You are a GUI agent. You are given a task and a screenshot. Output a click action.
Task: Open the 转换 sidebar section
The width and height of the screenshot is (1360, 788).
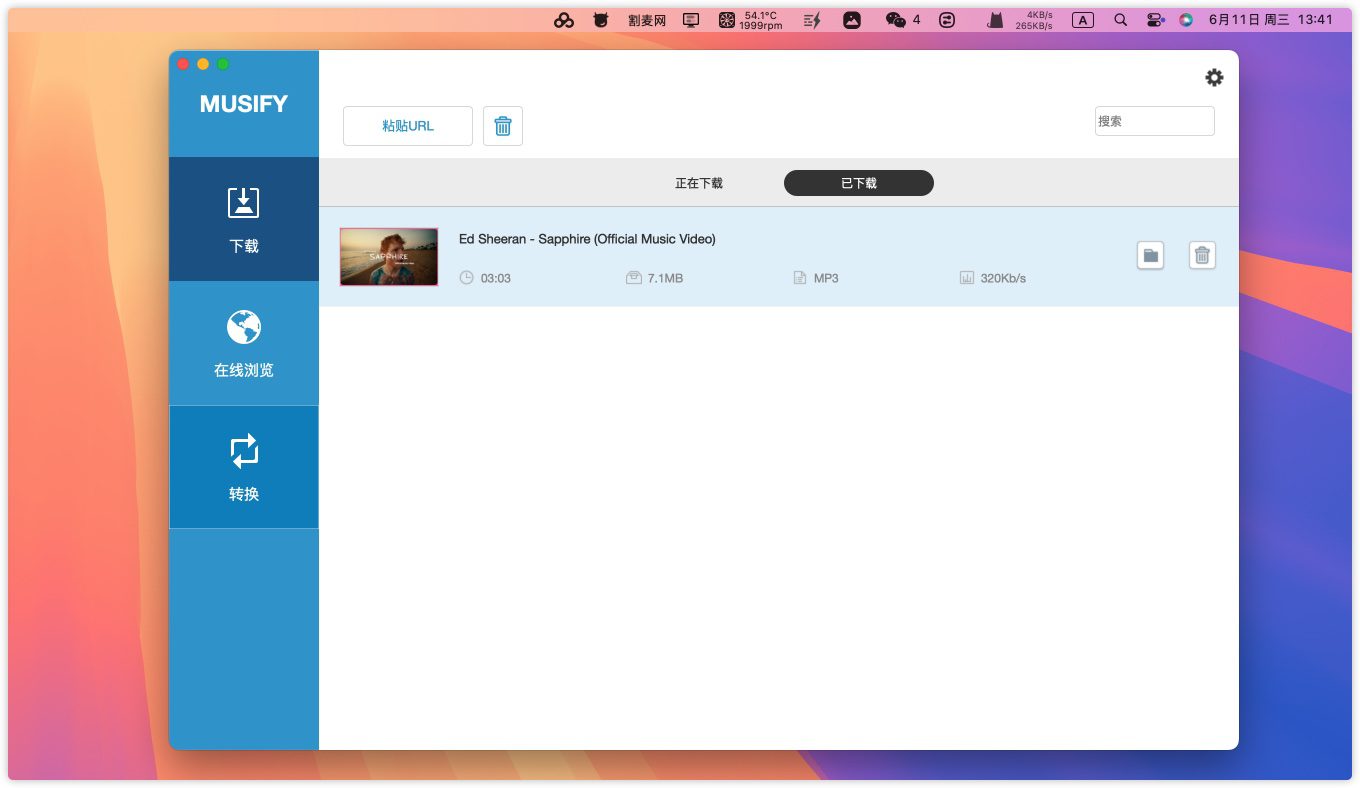[x=244, y=467]
